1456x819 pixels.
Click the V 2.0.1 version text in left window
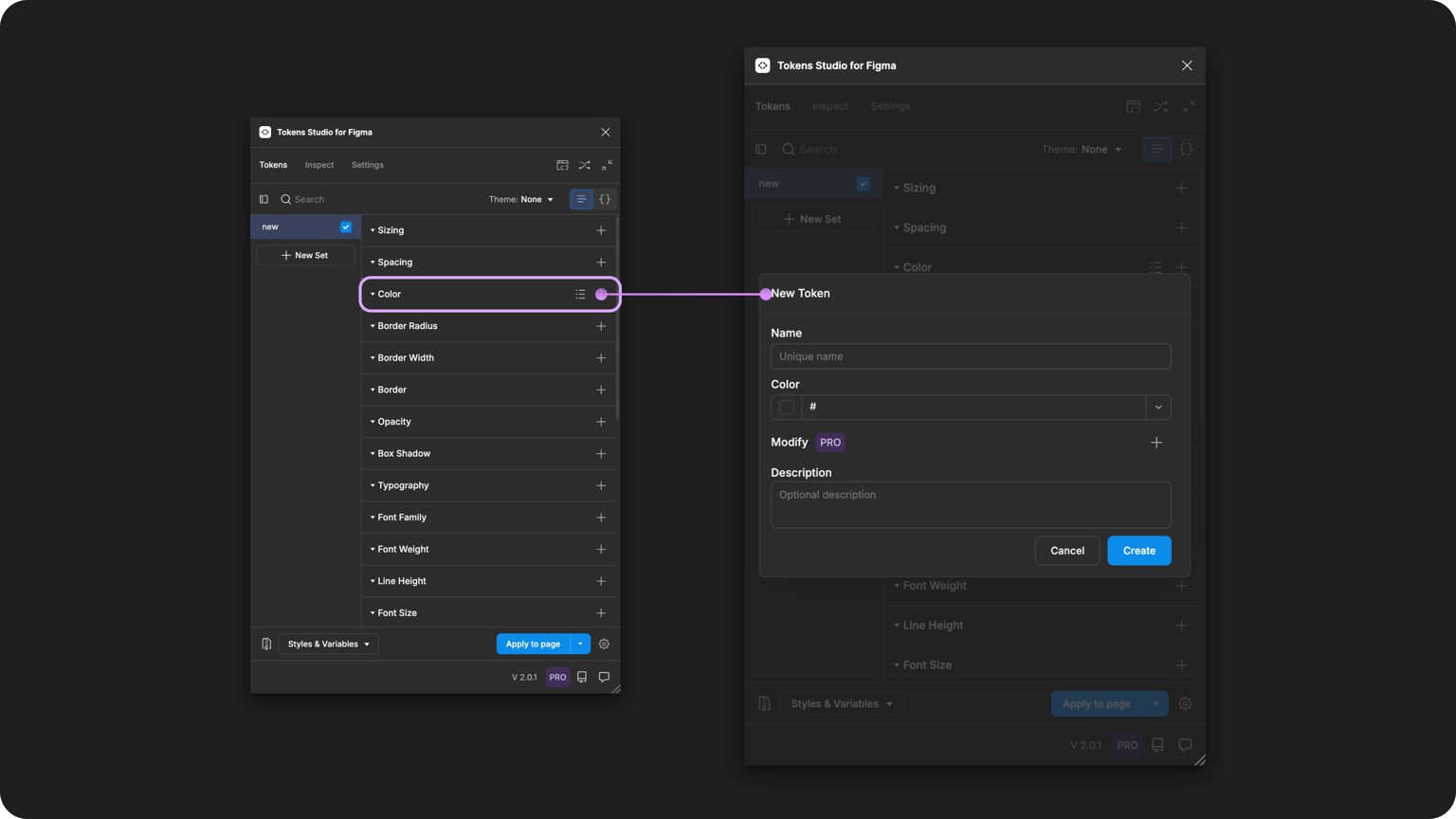click(x=524, y=678)
